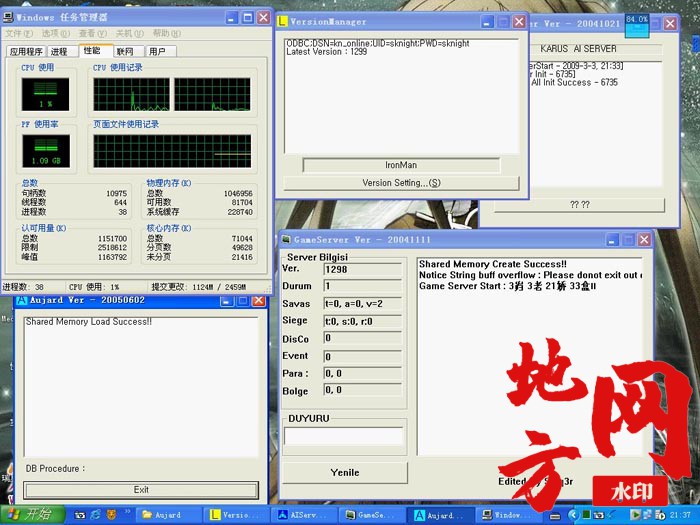Minimize the VersionManager window
The height and width of the screenshot is (525, 700).
[x=486, y=21]
